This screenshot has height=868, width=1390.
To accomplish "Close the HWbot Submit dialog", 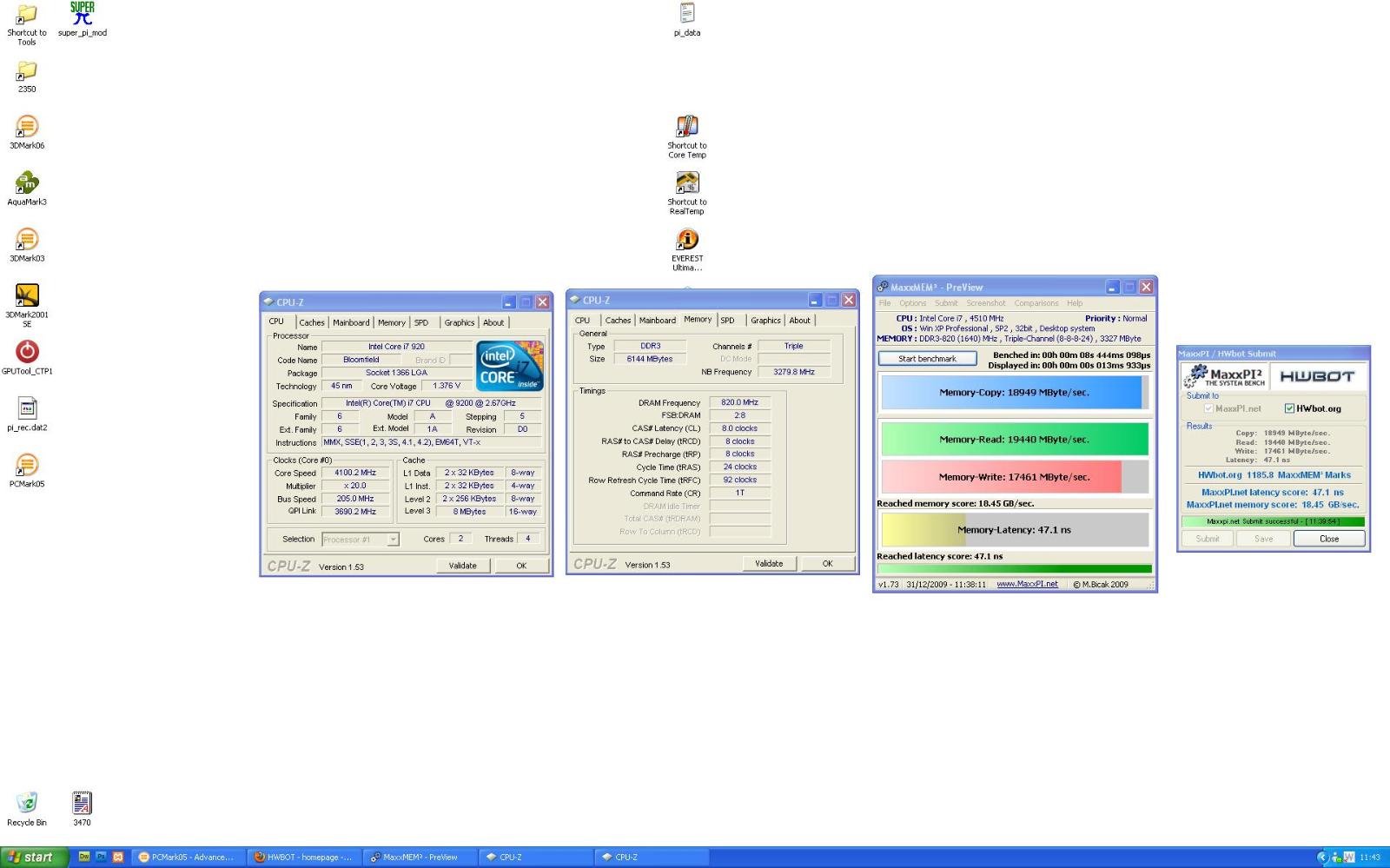I will [1329, 539].
